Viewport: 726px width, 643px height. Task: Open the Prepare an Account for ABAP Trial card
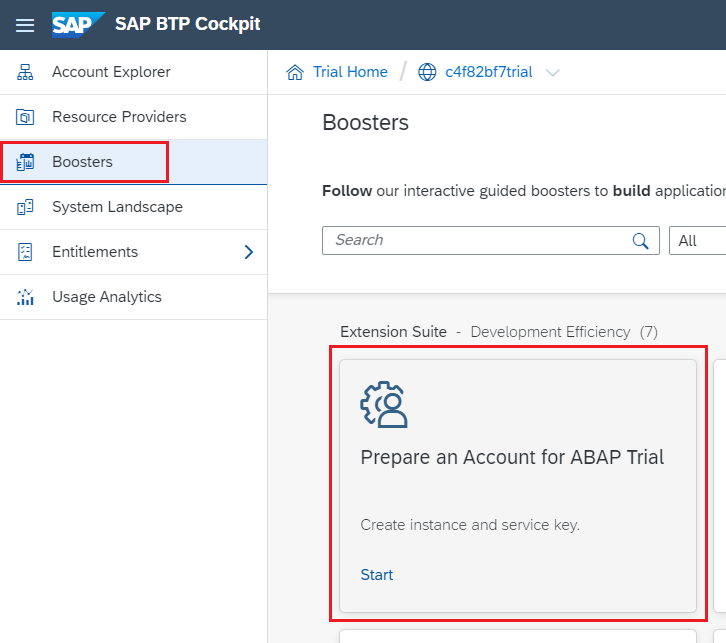pyautogui.click(x=518, y=486)
